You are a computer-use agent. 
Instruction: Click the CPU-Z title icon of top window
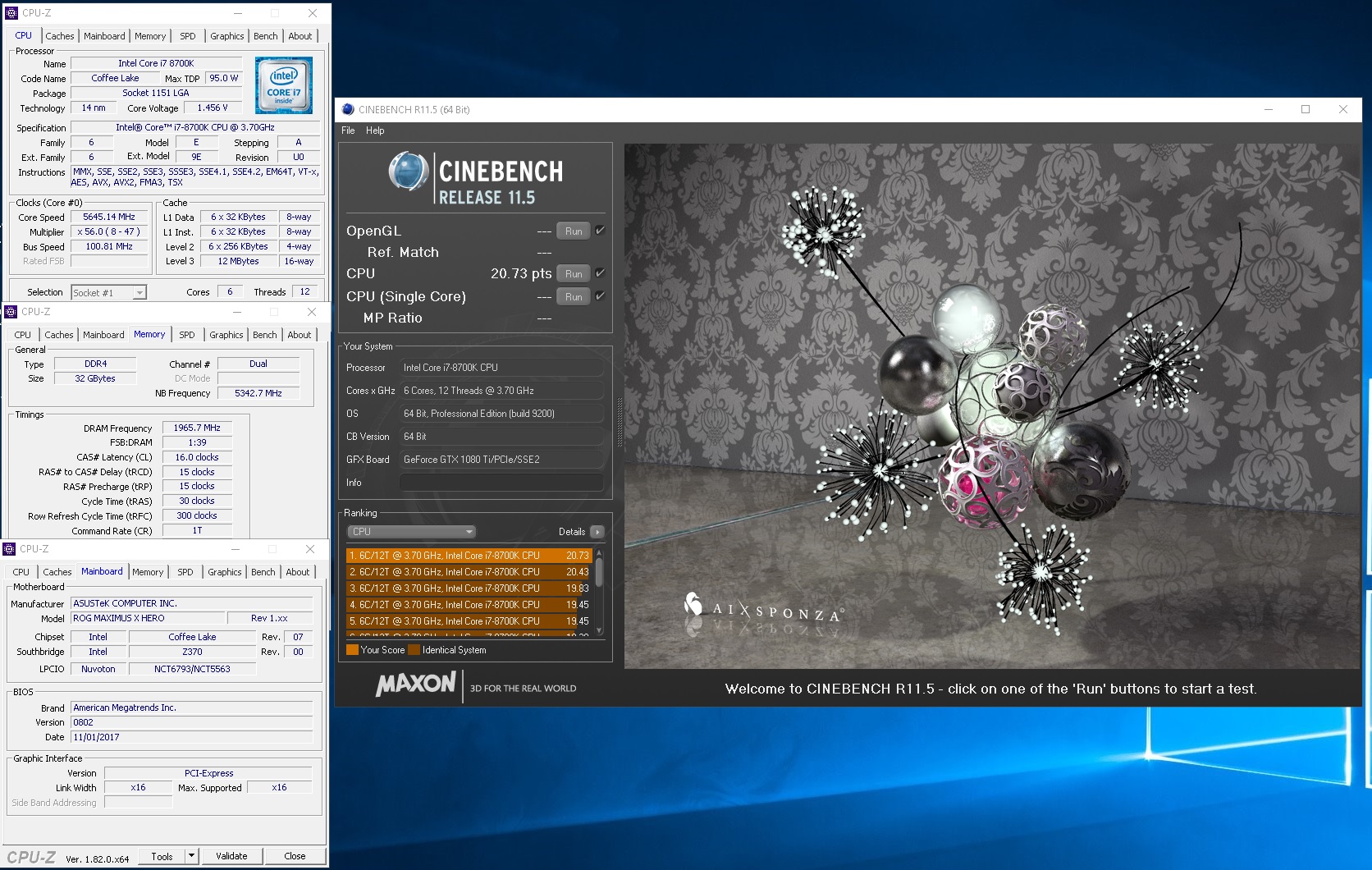(11, 13)
